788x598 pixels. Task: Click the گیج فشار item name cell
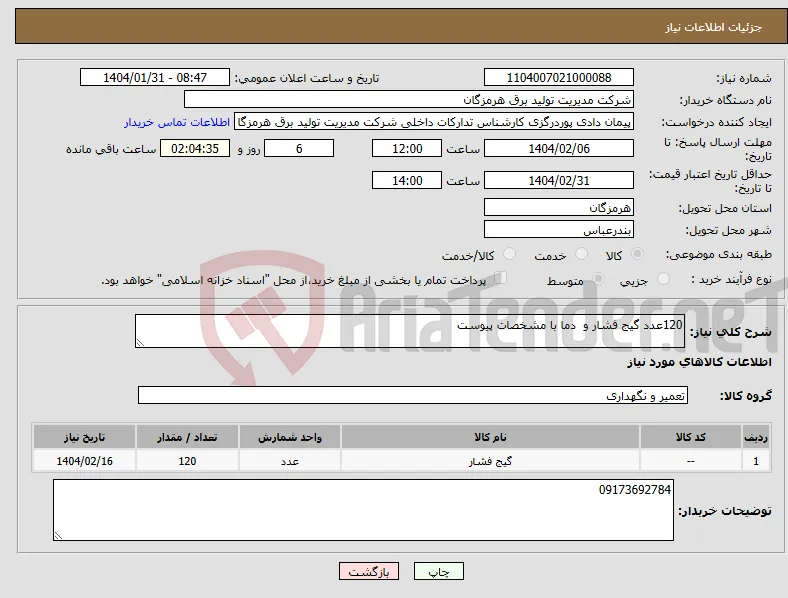[x=490, y=461]
